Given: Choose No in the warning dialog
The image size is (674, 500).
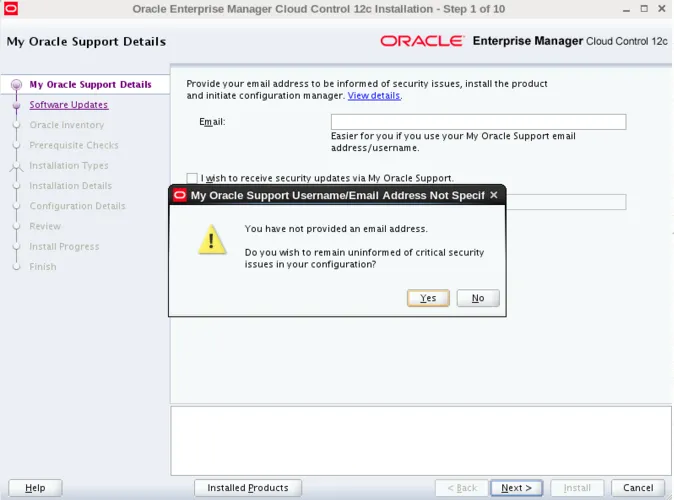Looking at the screenshot, I should click(478, 298).
